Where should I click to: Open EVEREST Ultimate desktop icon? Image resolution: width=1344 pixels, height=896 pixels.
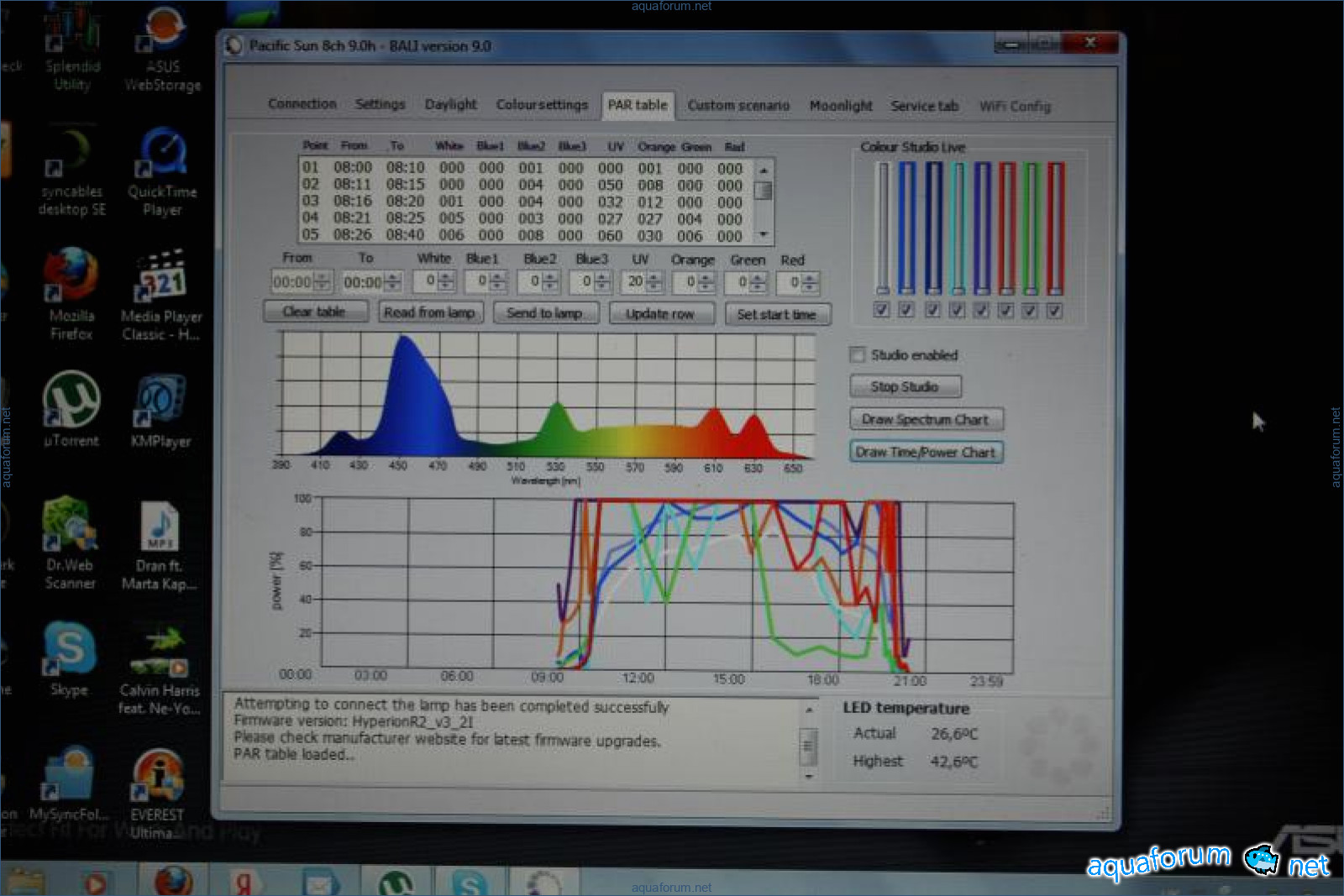click(x=157, y=775)
